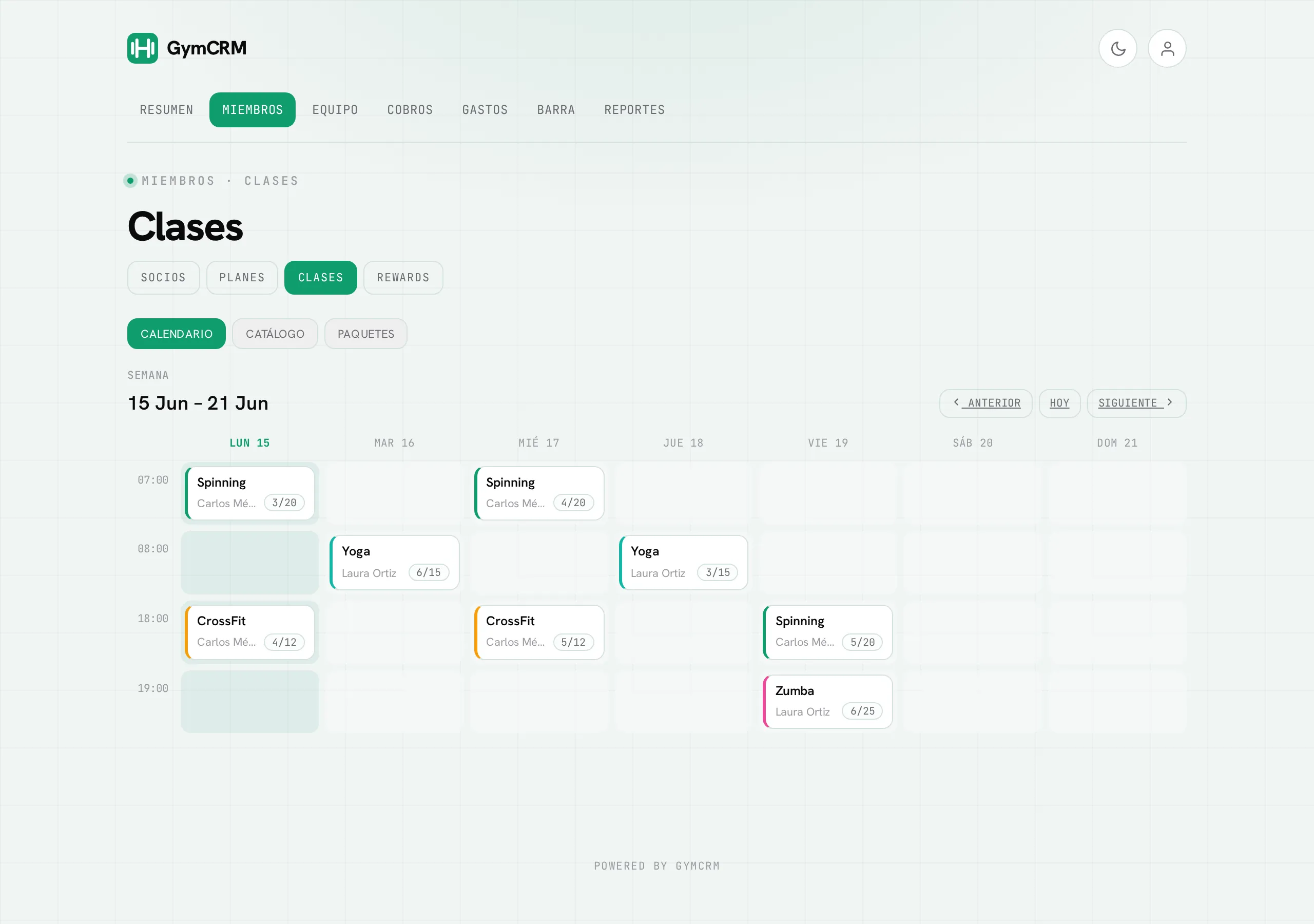Open the Resumen tab

(166, 110)
